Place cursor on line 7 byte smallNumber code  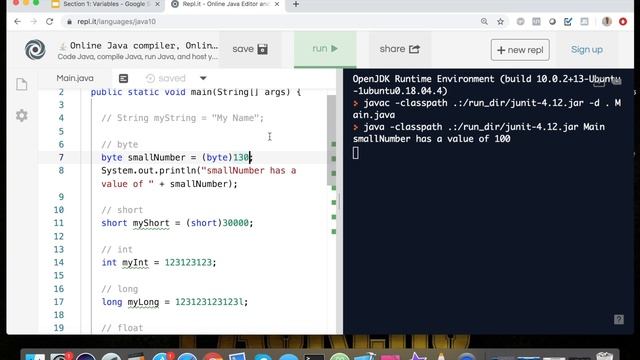177,158
